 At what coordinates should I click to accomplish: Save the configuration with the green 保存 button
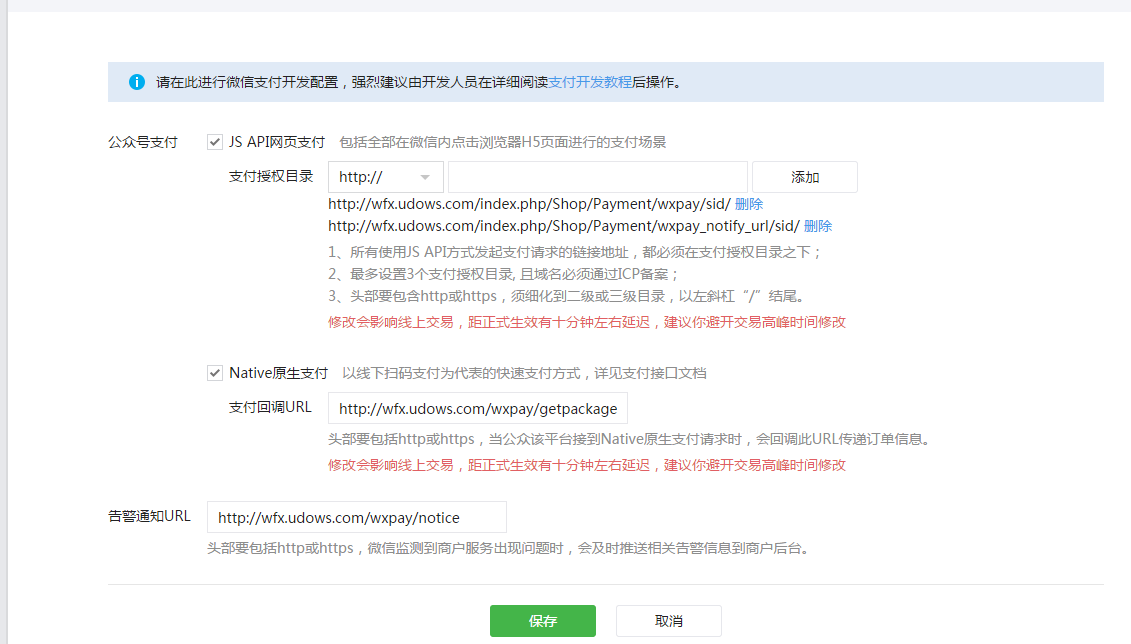[542, 621]
